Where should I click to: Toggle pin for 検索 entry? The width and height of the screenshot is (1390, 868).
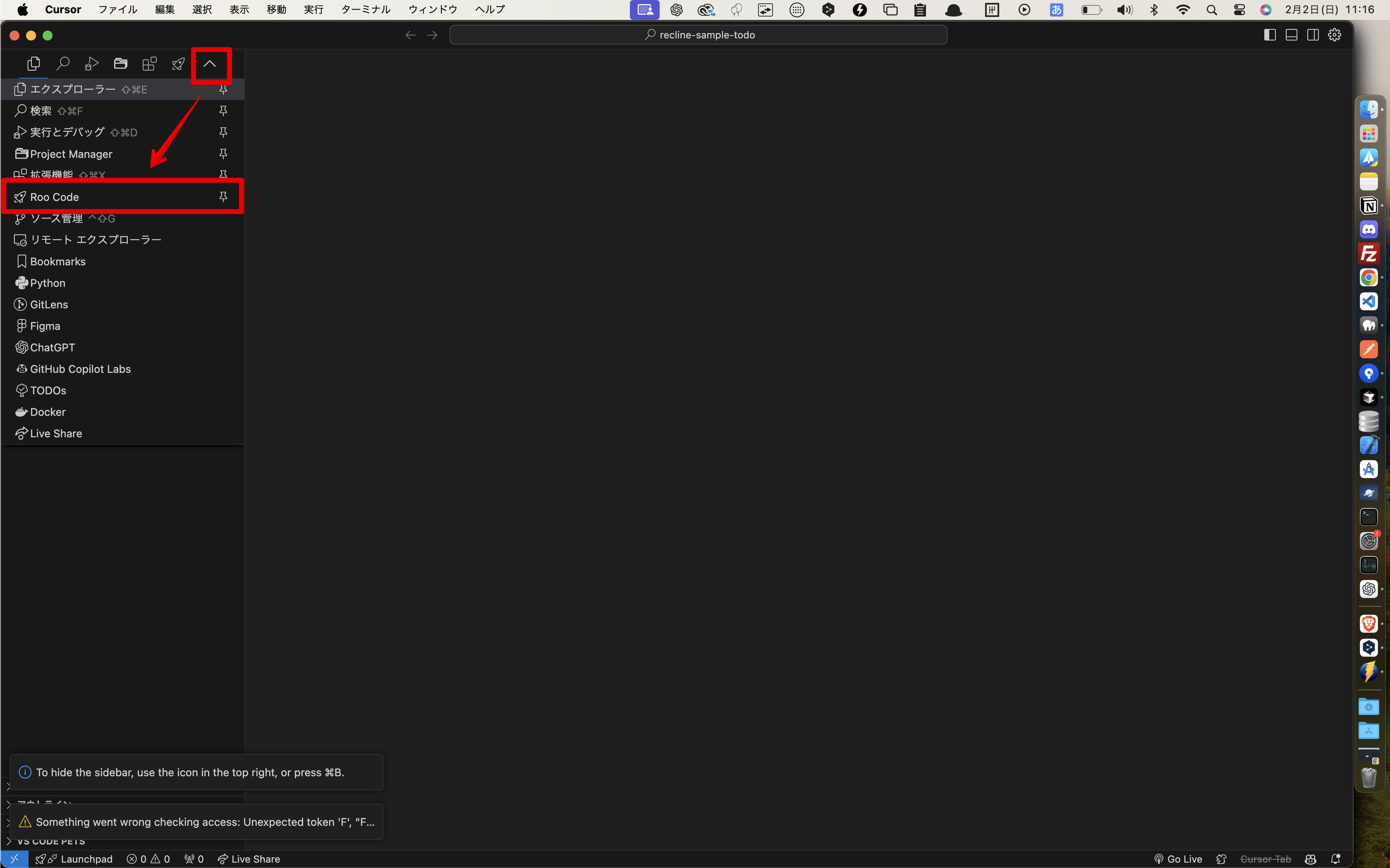[x=223, y=111]
